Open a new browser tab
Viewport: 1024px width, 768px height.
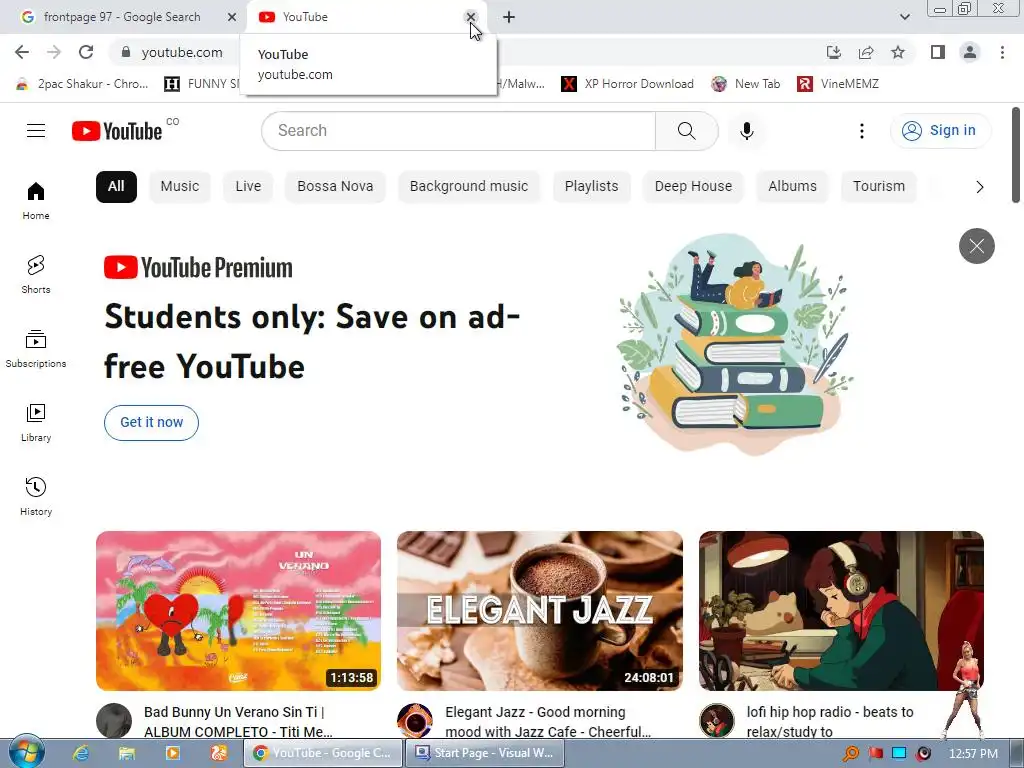pyautogui.click(x=509, y=17)
